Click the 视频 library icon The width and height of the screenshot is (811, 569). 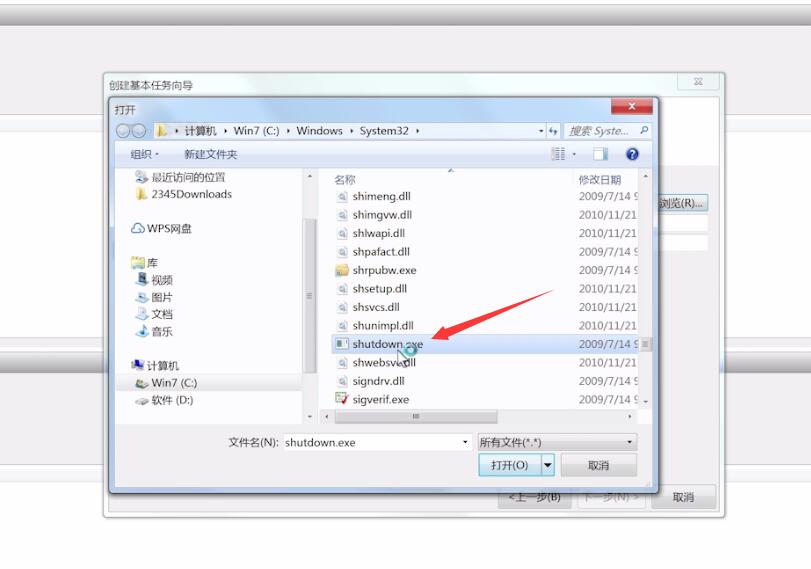(x=142, y=279)
